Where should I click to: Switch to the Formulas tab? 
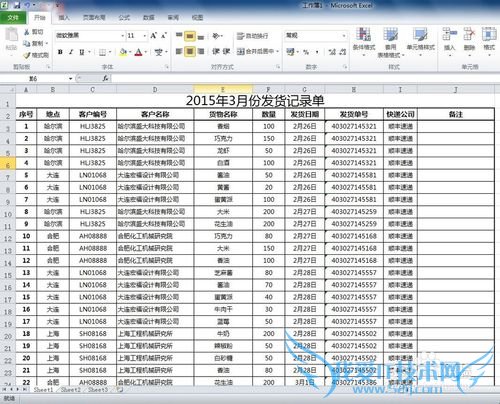coord(124,18)
